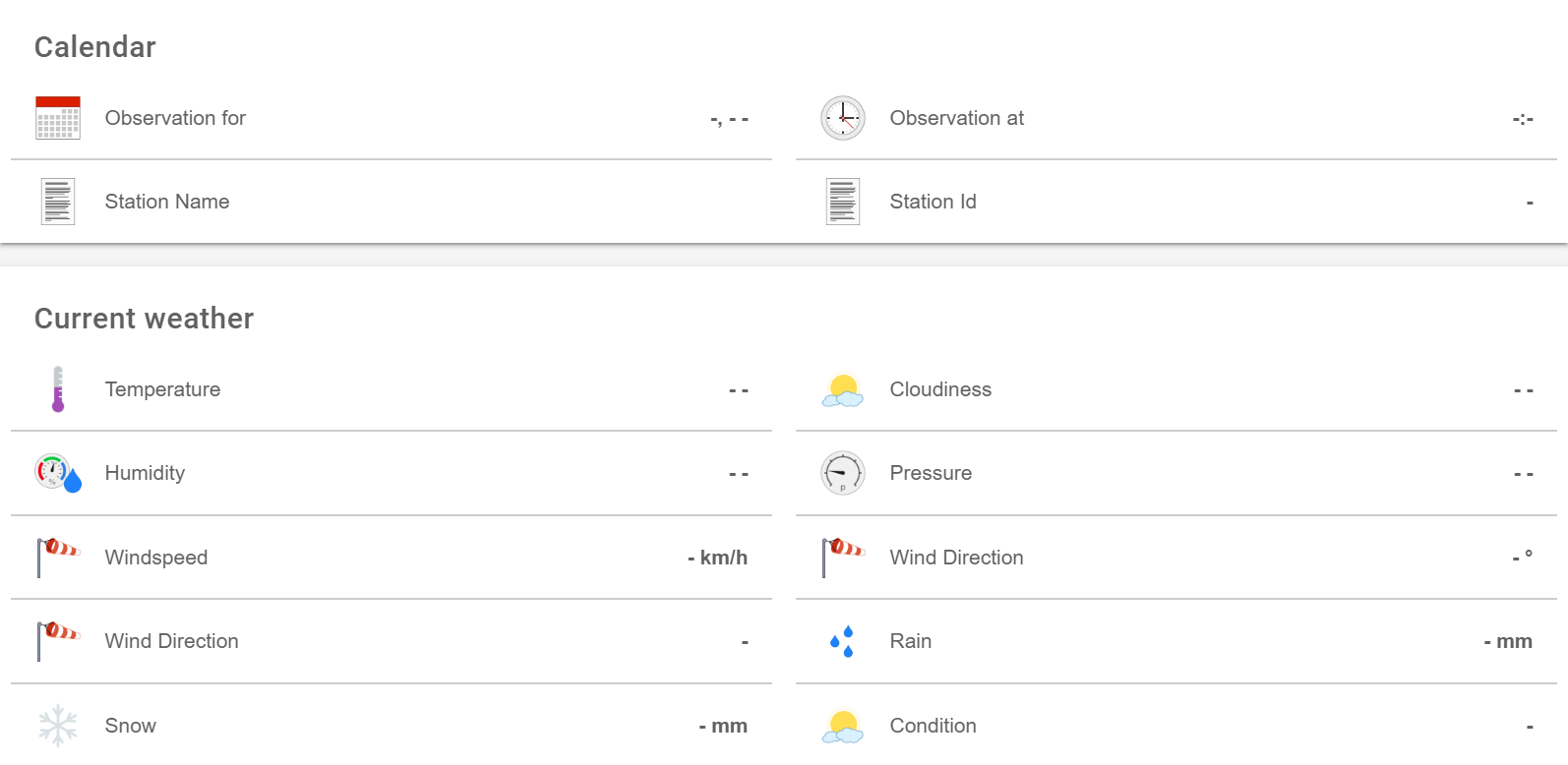Click the red calendar icon
1568x765 pixels.
58,118
